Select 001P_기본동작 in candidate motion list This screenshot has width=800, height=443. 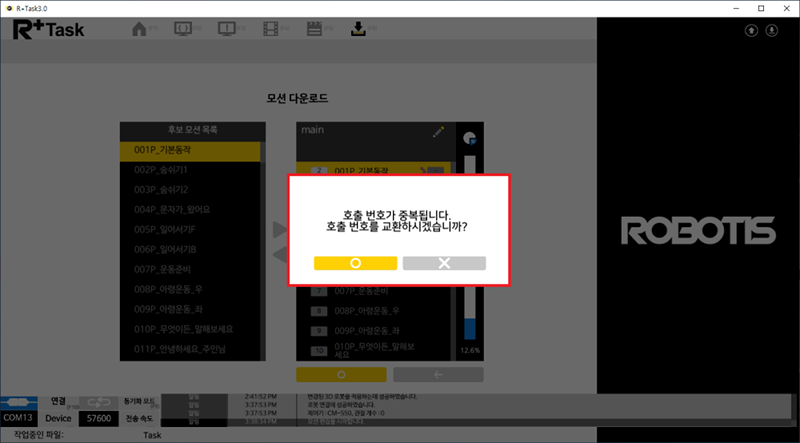[190, 150]
